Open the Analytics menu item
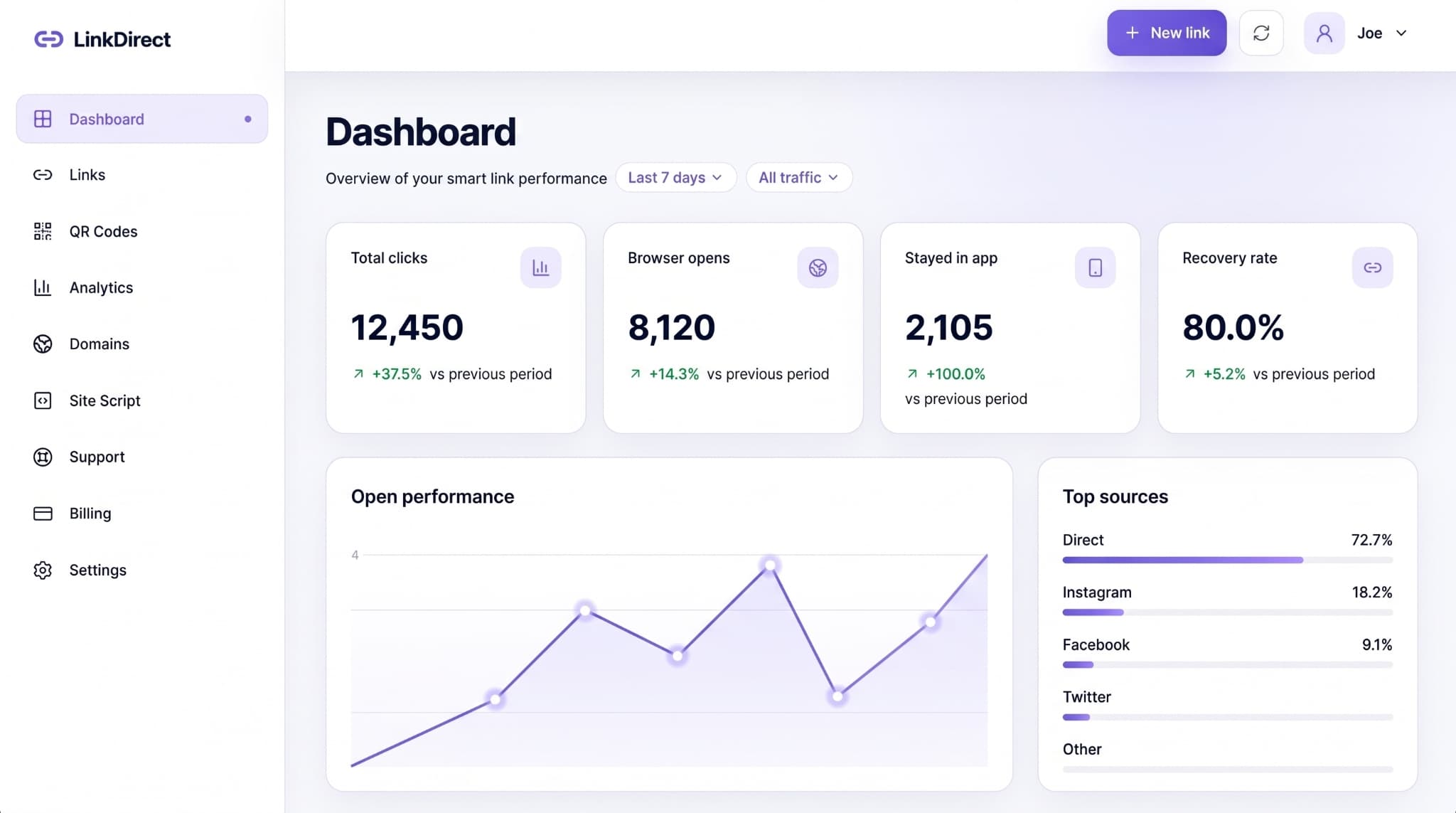1456x813 pixels. 142,287
